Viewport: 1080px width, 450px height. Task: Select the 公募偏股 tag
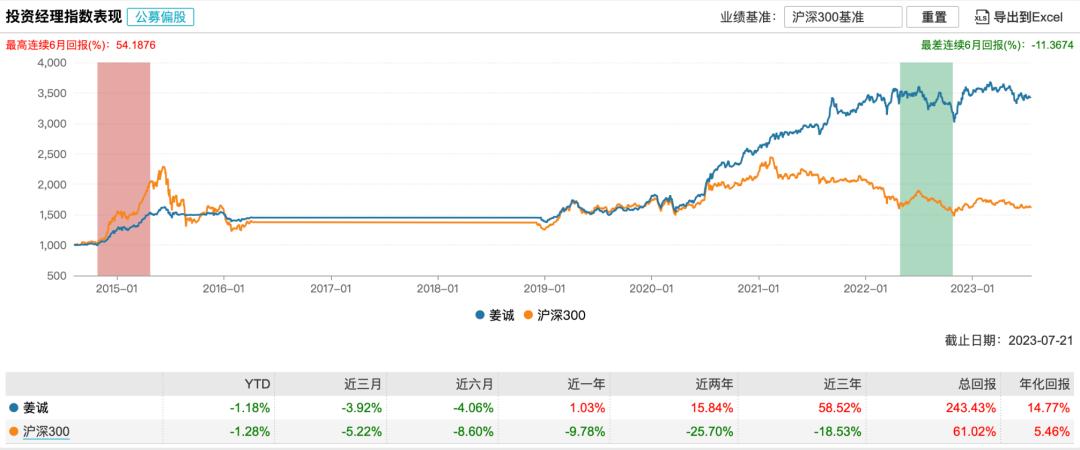[161, 17]
